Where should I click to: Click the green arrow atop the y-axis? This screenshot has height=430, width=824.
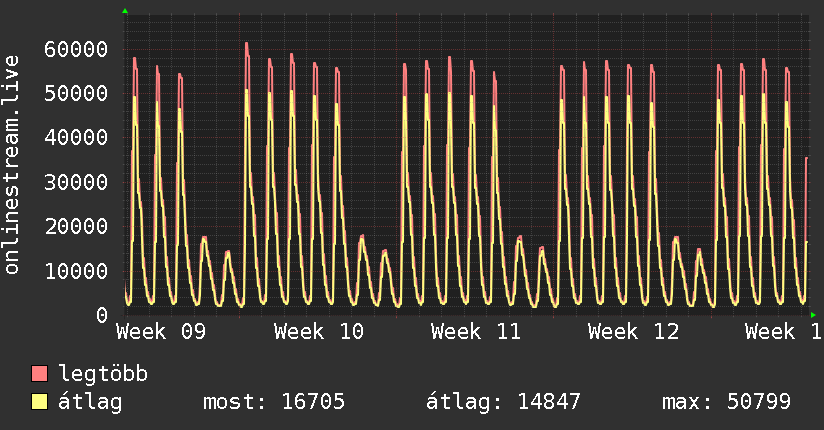click(x=125, y=11)
